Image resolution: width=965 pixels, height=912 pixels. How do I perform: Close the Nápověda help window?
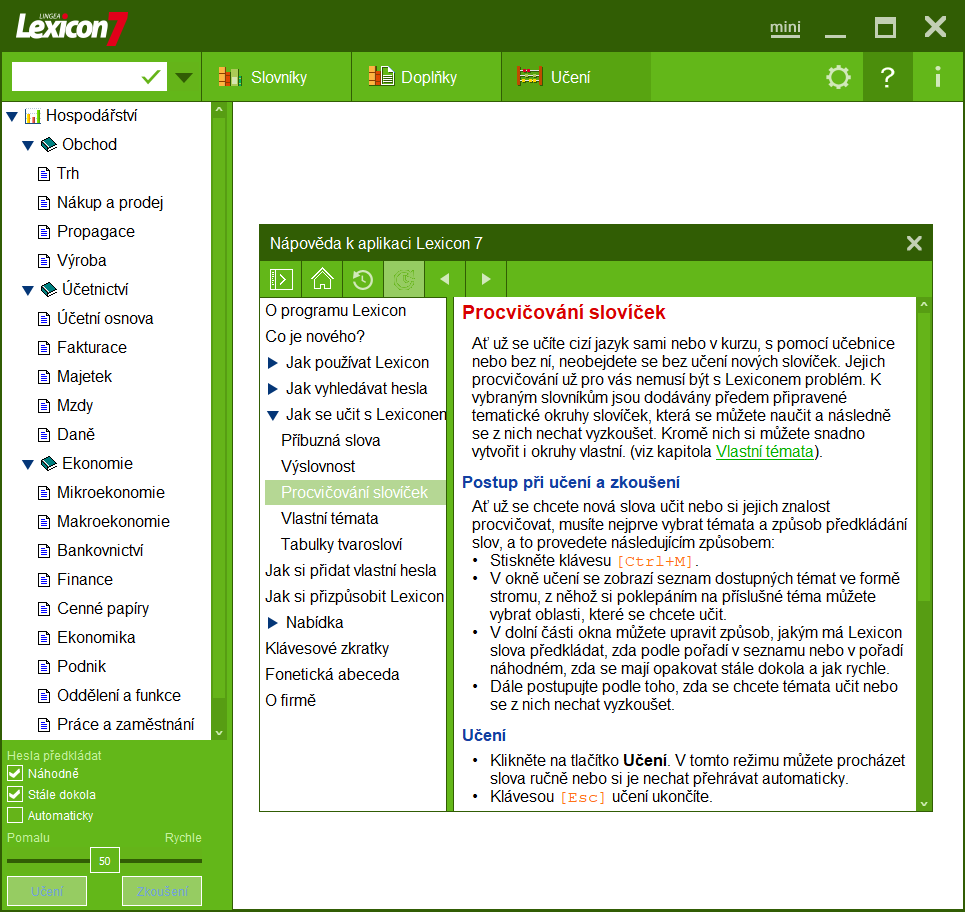tap(914, 244)
